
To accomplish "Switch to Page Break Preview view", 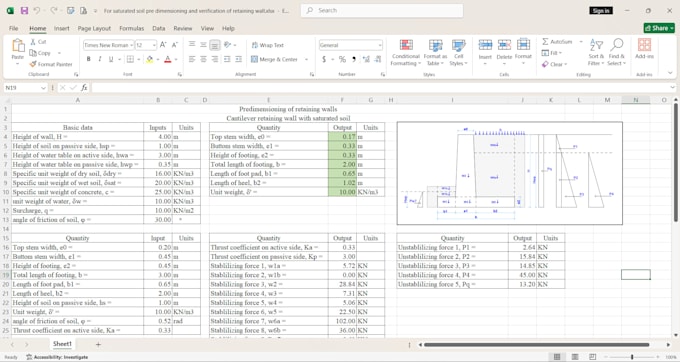I will click(593, 357).
